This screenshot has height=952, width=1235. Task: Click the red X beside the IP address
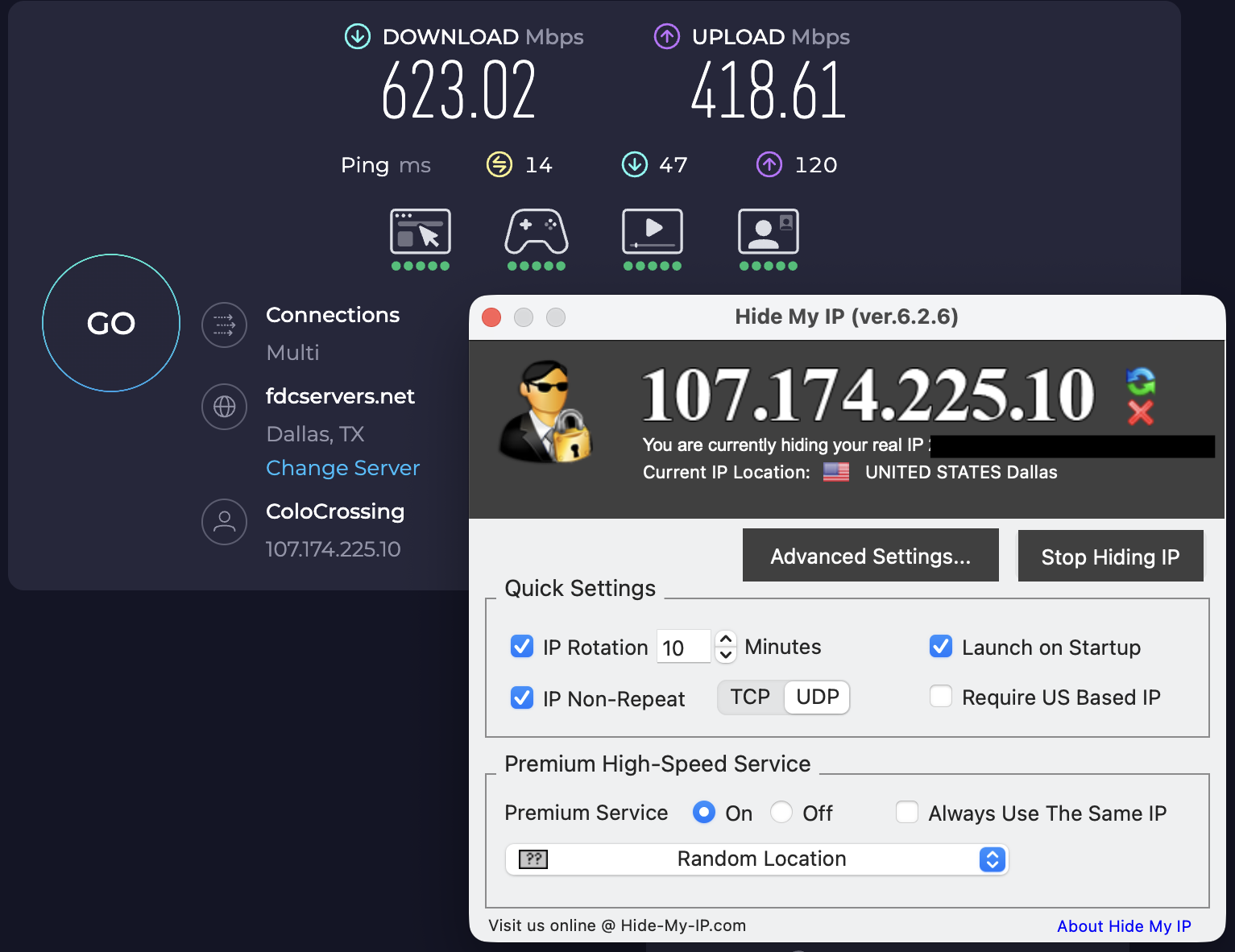pos(1142,414)
